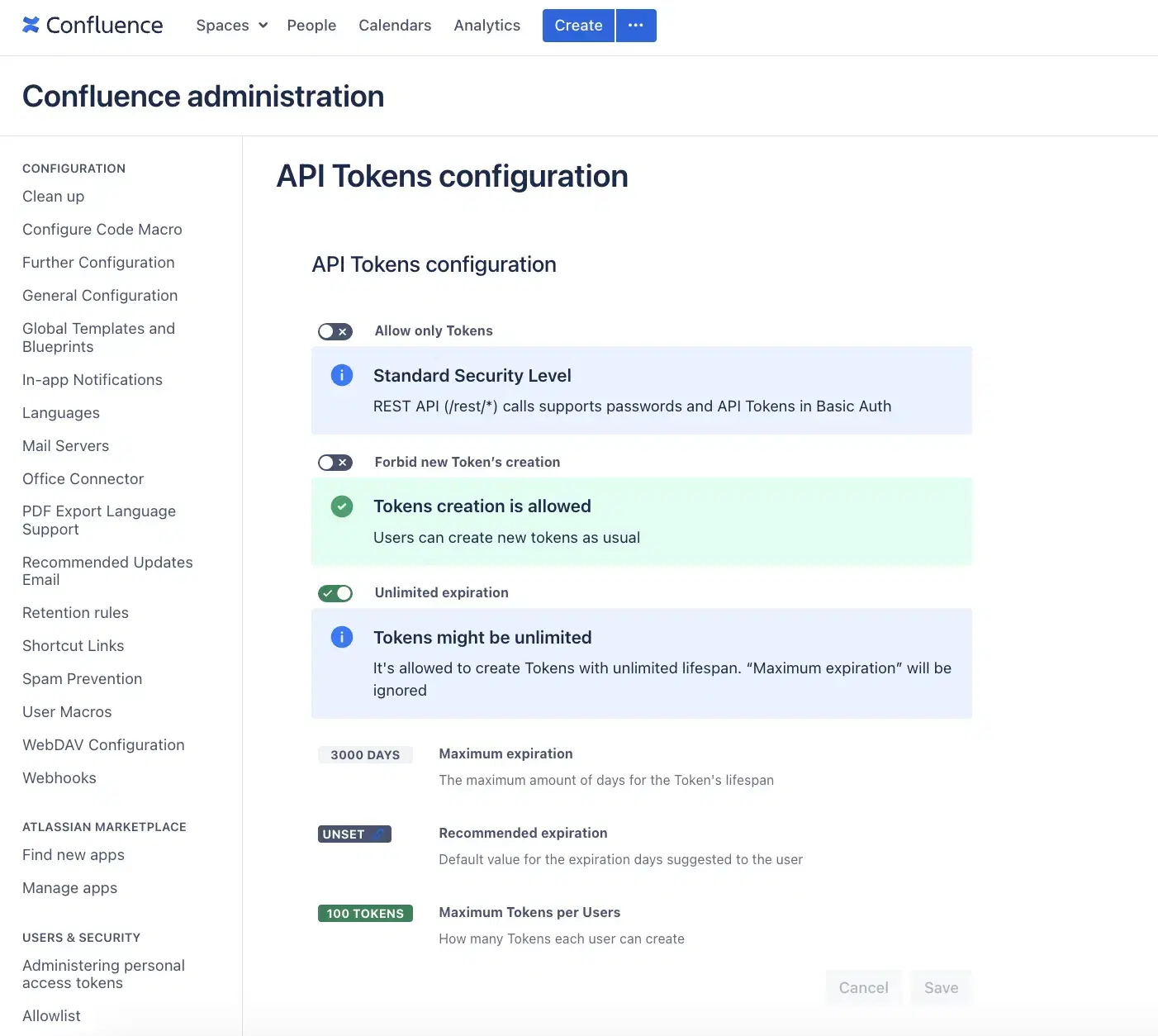Go to Mail Servers
The height and width of the screenshot is (1036, 1158).
[66, 446]
